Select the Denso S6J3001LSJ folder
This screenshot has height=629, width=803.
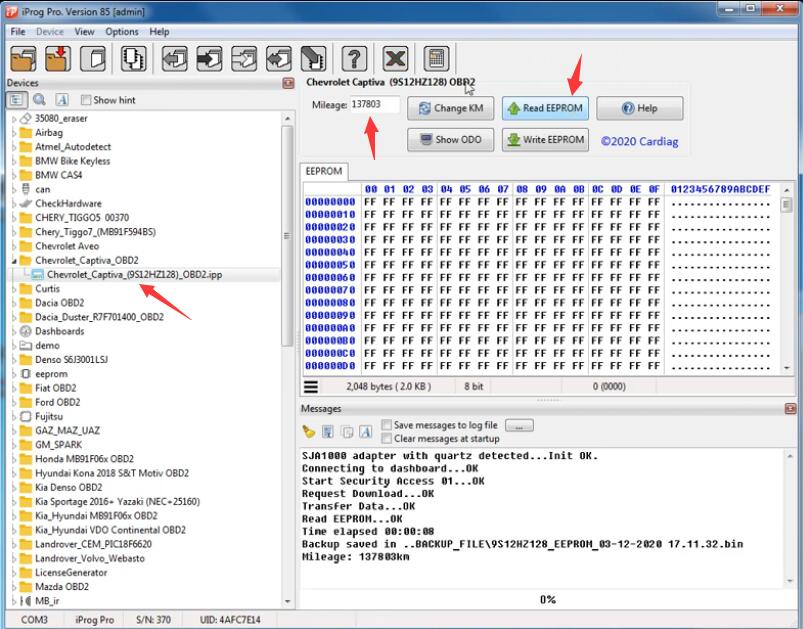71,360
